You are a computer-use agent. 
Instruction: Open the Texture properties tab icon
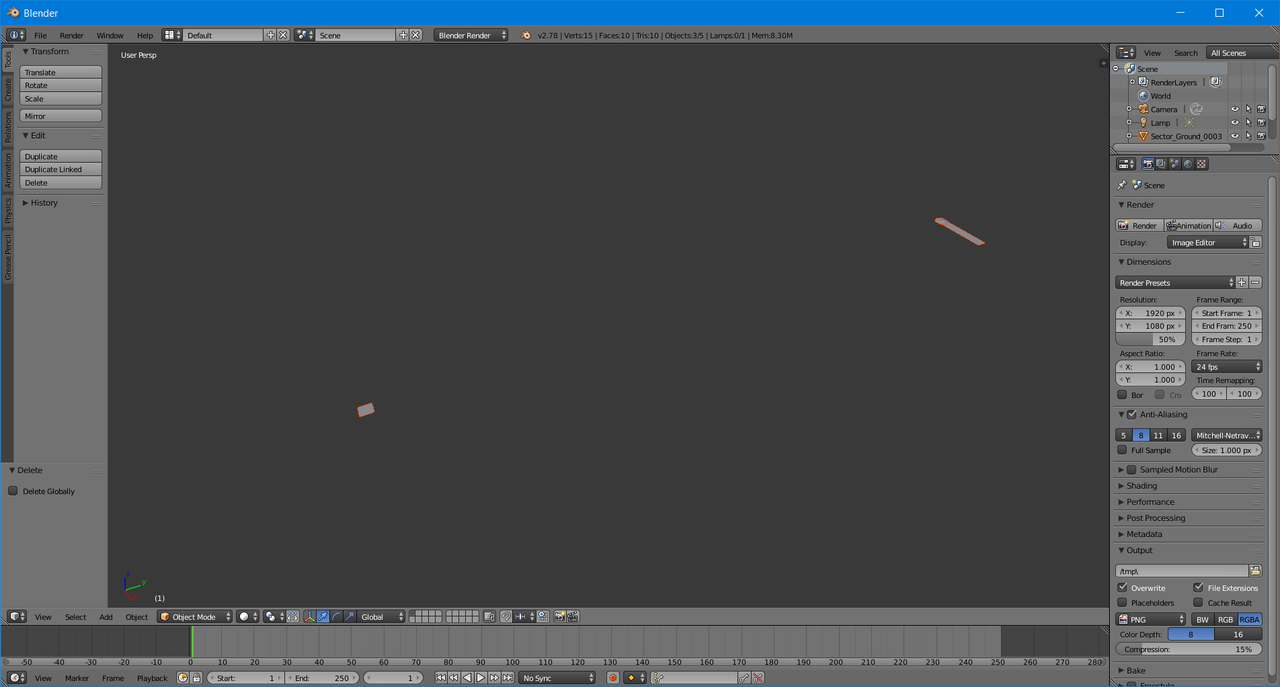(1201, 164)
